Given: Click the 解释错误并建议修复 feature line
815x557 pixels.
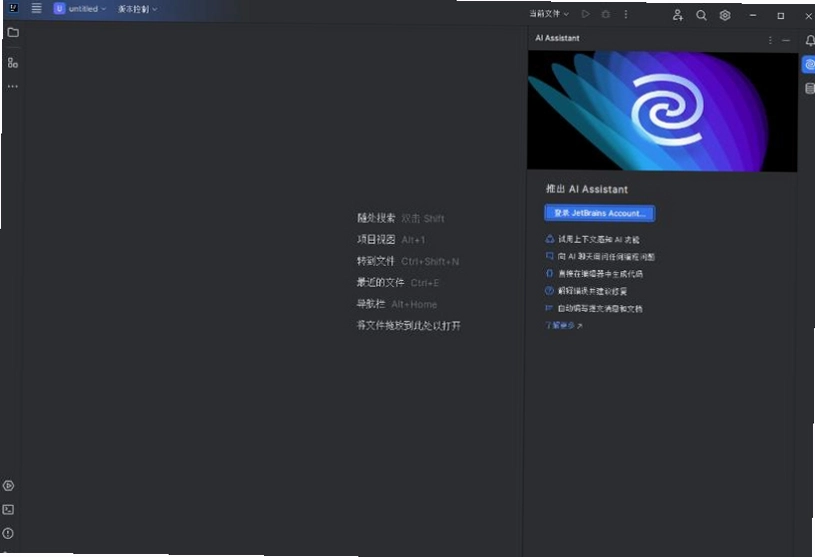Looking at the screenshot, I should pos(586,291).
